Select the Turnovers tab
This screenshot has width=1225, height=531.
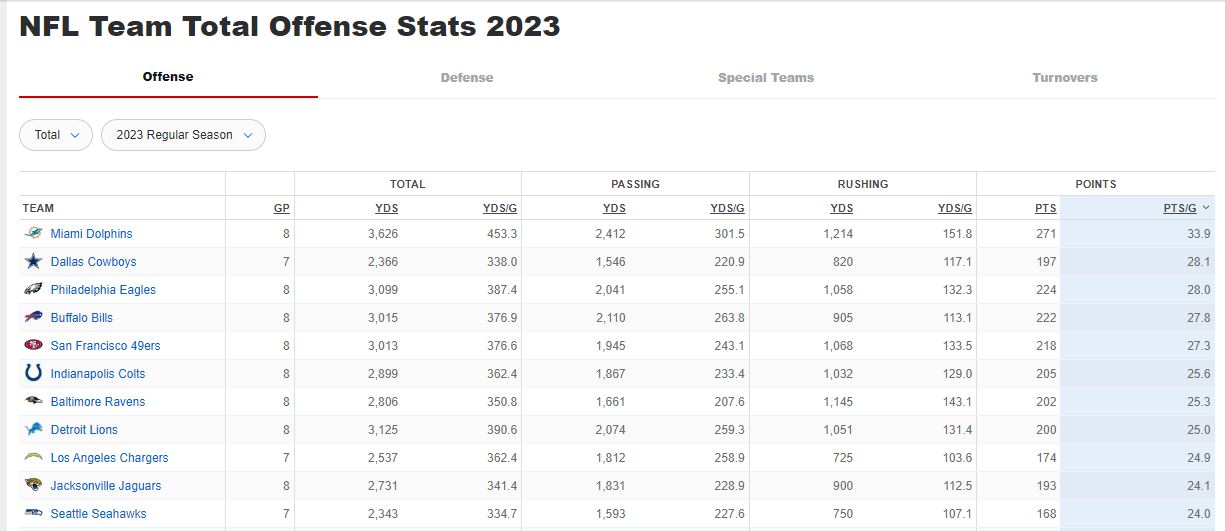pos(1065,78)
